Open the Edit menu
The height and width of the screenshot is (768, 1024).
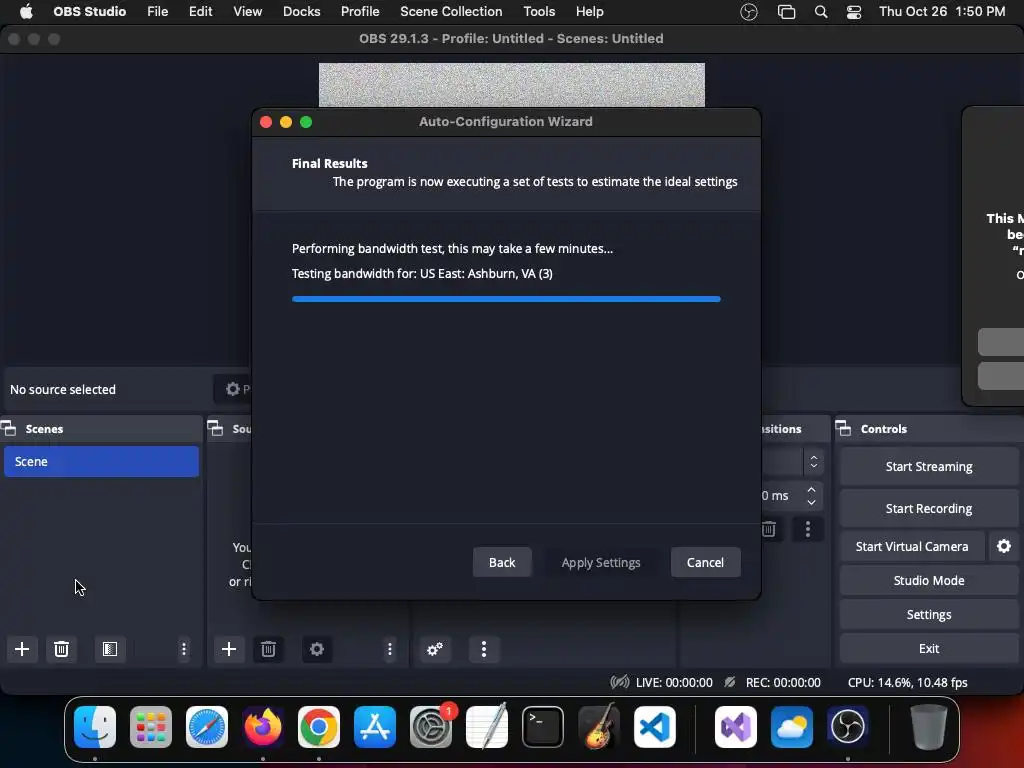pyautogui.click(x=200, y=12)
